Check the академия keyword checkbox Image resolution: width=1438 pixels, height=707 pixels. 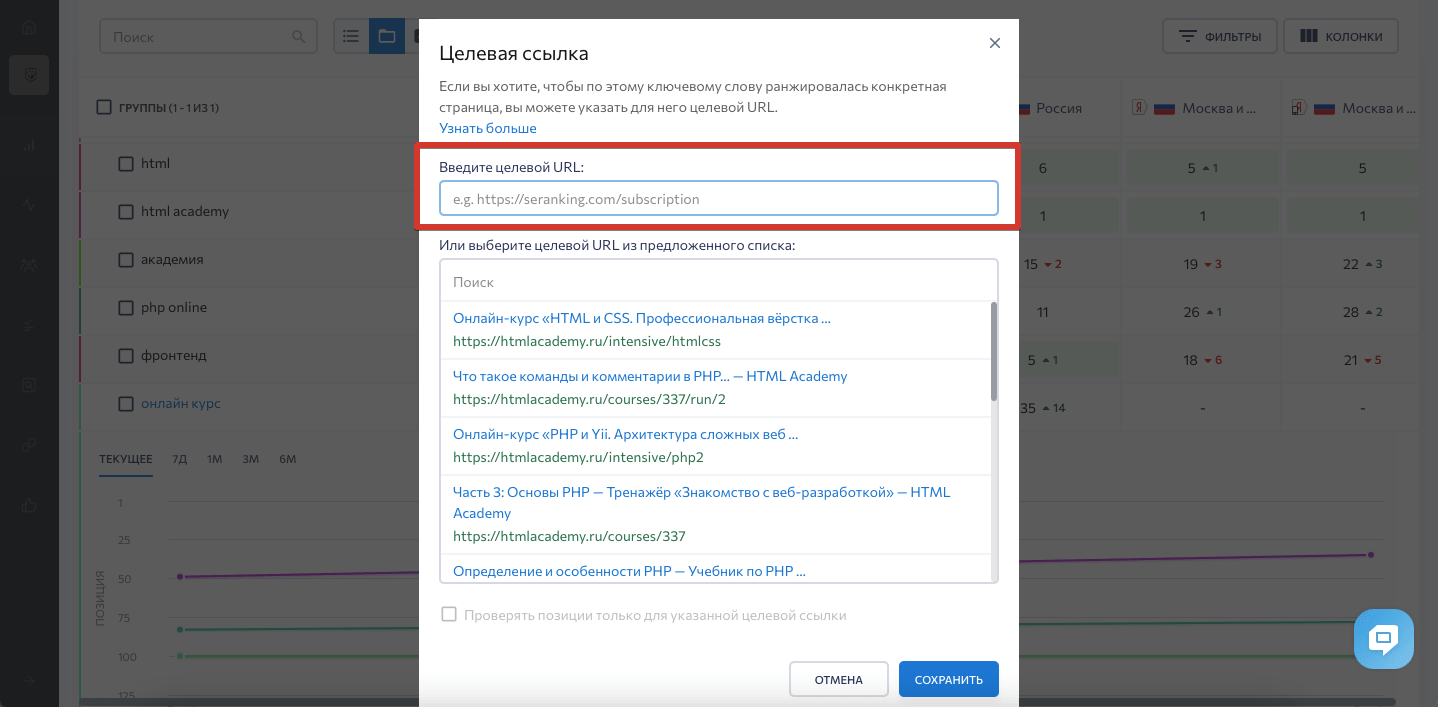point(126,259)
